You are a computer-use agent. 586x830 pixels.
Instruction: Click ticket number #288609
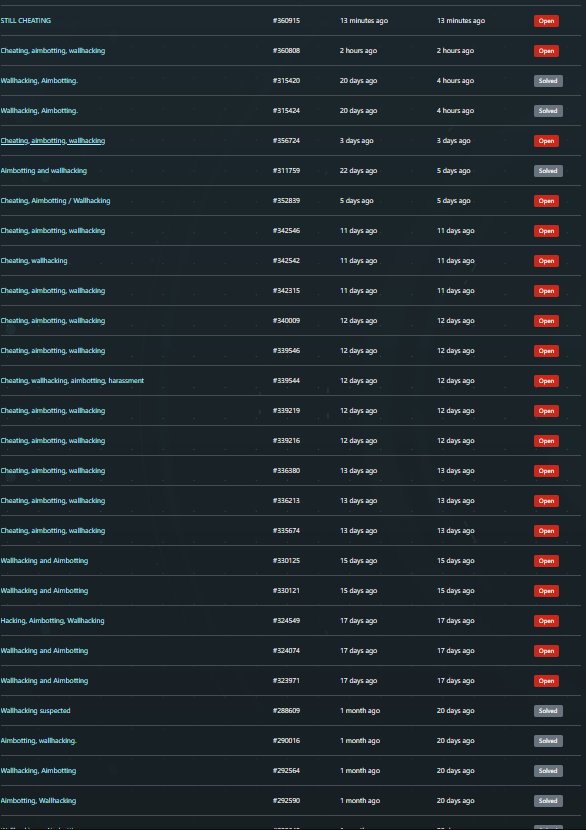[286, 710]
